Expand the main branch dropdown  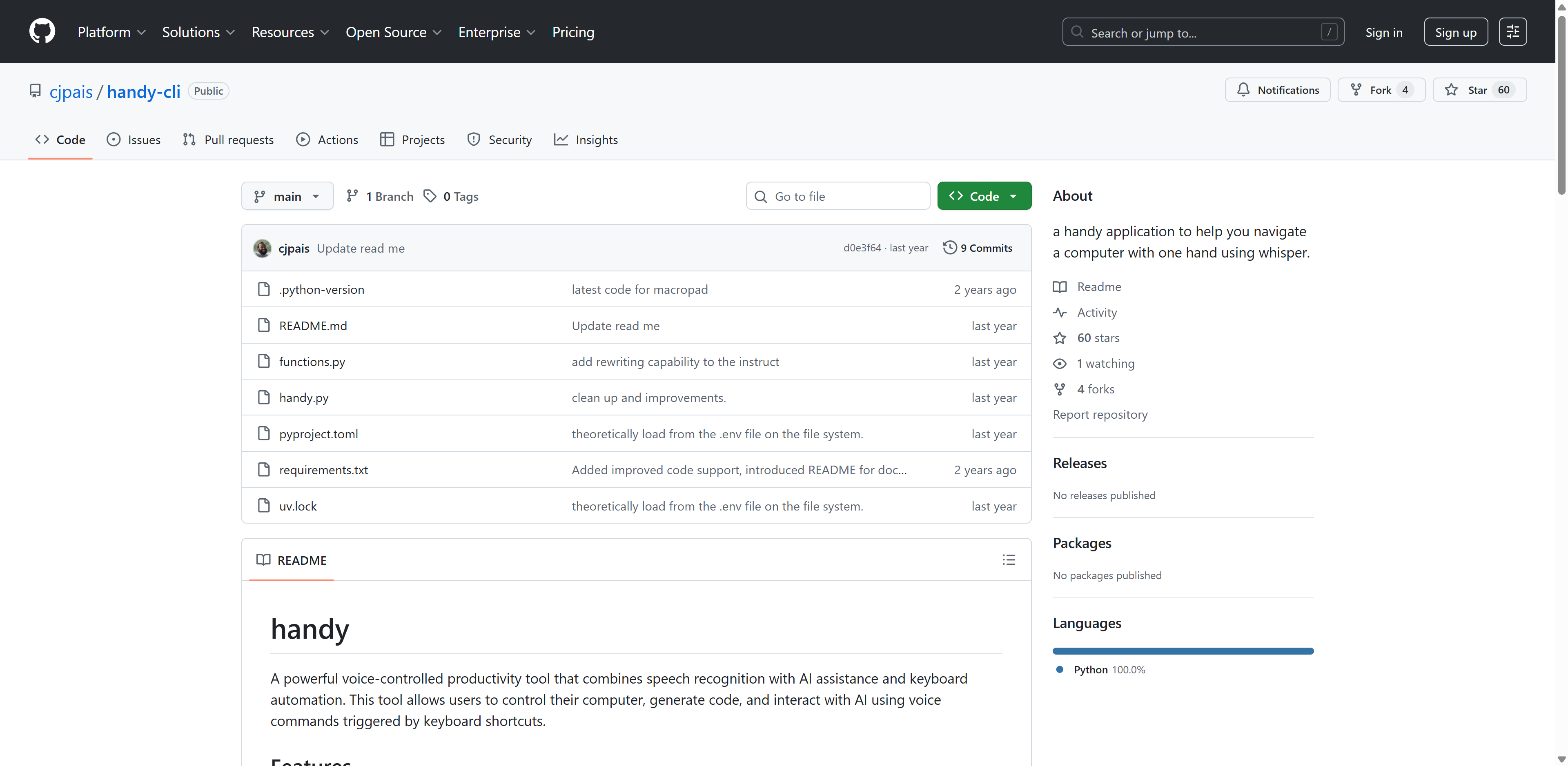coord(287,197)
